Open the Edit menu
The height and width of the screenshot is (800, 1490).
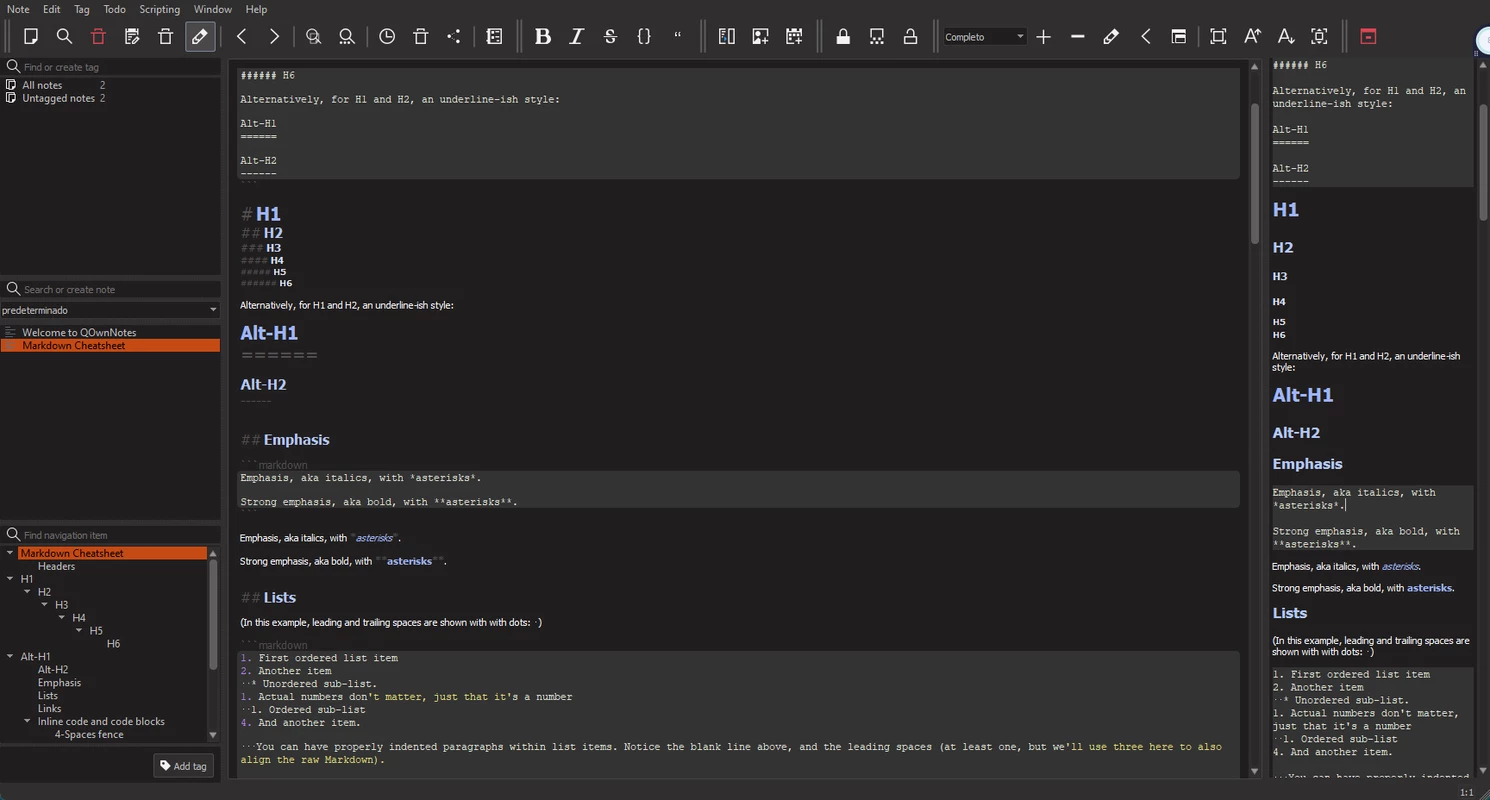[x=51, y=9]
